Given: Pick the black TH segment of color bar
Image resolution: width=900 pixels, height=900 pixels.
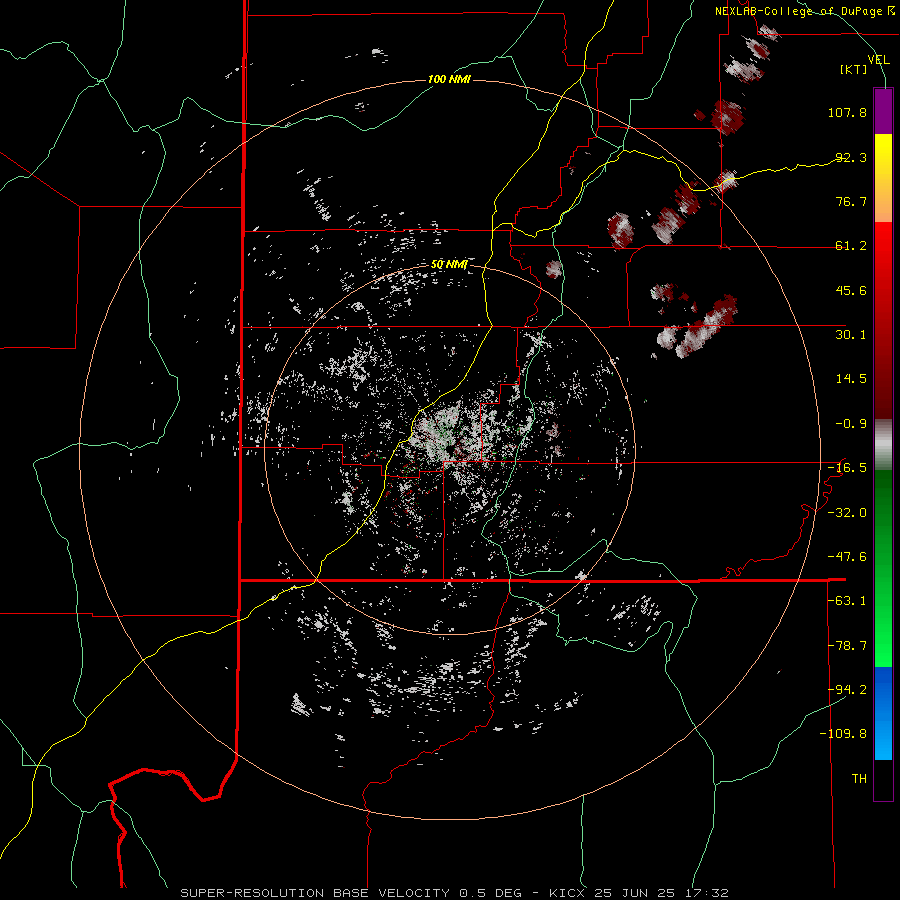Looking at the screenshot, I should [x=883, y=780].
